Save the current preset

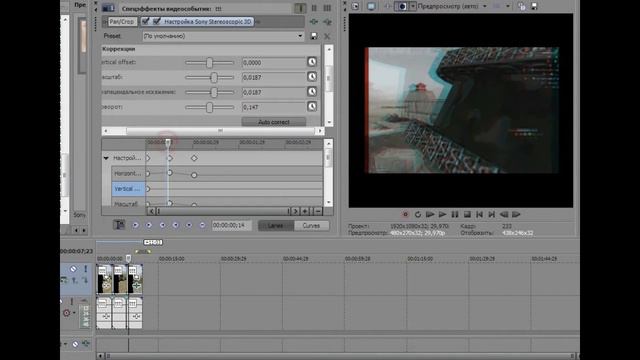(x=314, y=36)
